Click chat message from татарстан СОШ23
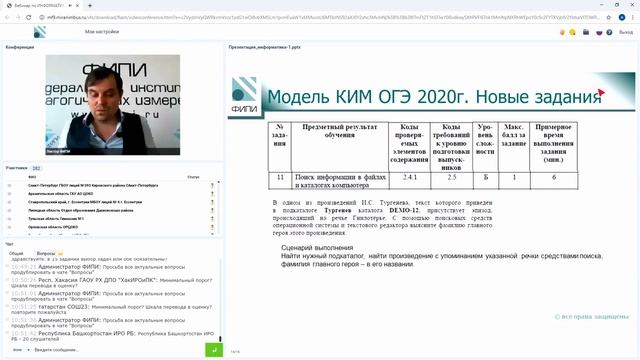The height and width of the screenshot is (360, 640). (111, 309)
